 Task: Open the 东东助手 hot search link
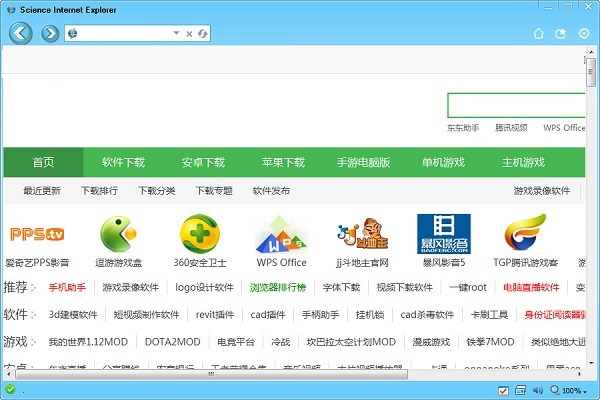click(x=463, y=127)
